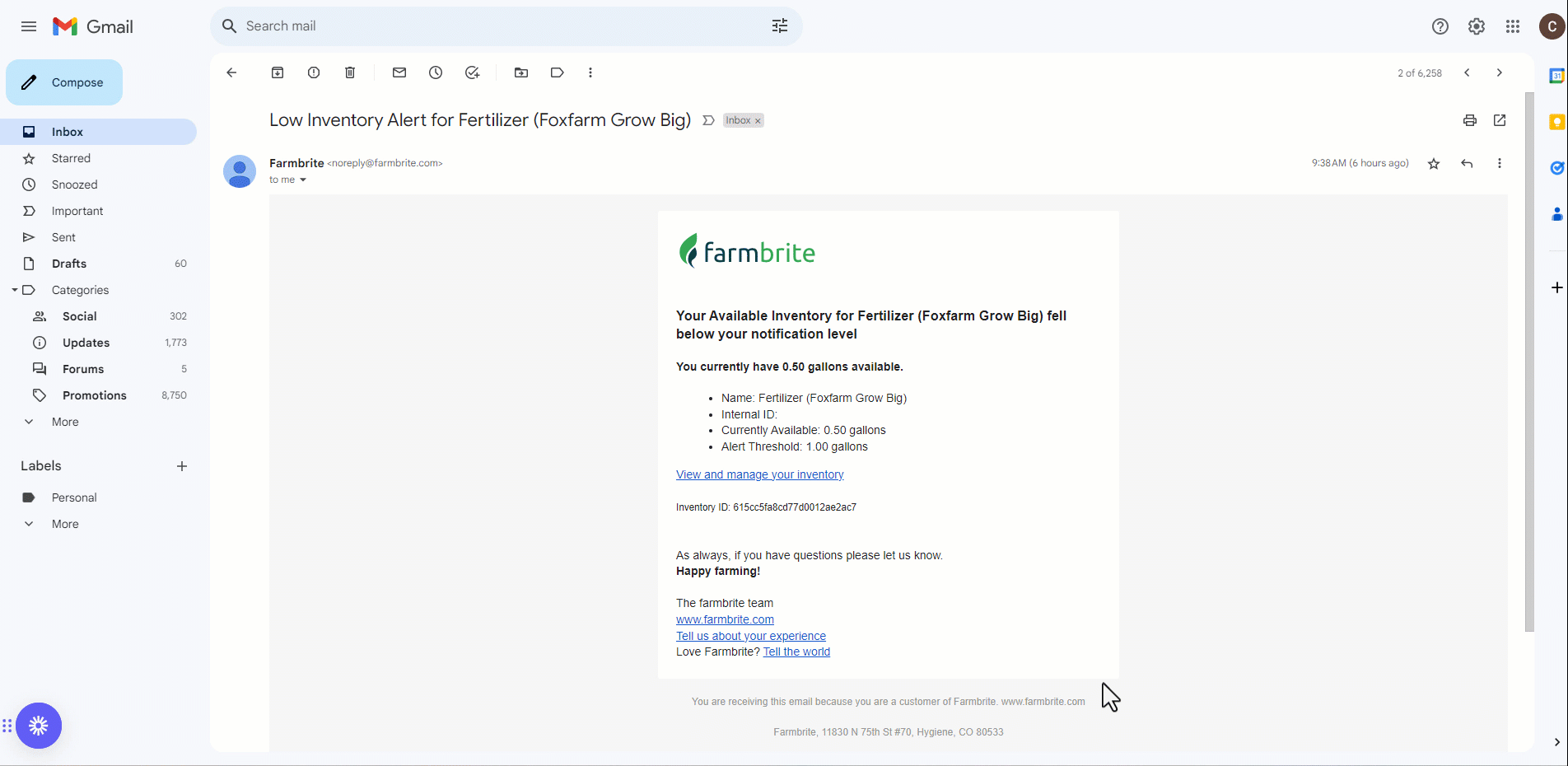Image resolution: width=1568 pixels, height=766 pixels.
Task: Open the Labels toolbar icon
Action: pos(558,72)
